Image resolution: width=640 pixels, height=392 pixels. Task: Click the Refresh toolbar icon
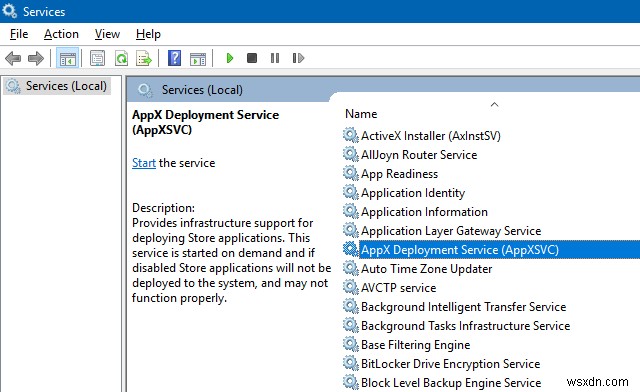tap(121, 58)
